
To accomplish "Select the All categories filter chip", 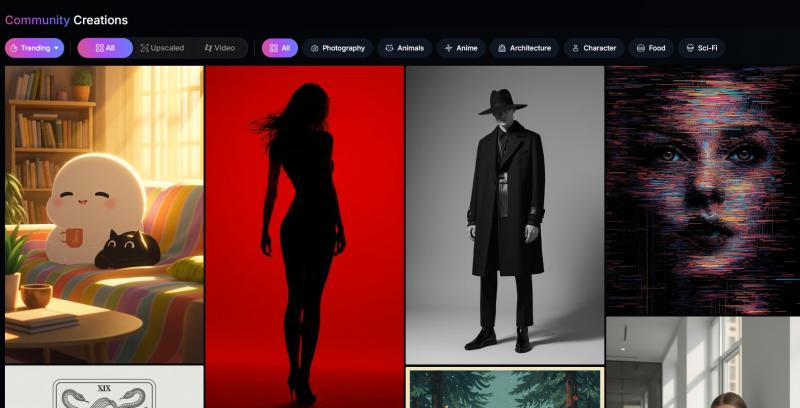I will [280, 48].
